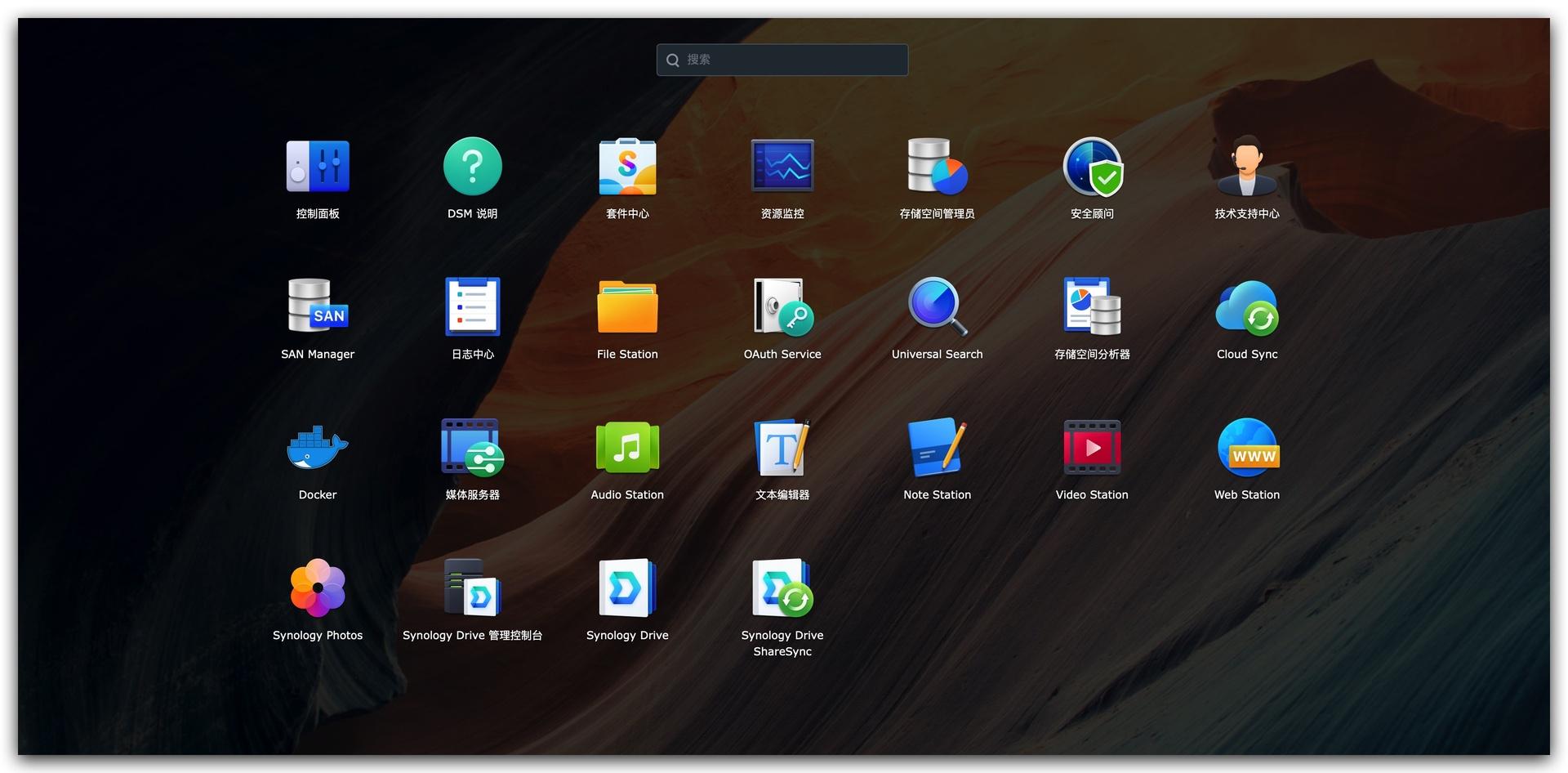
Task: Open the 控制面板 control panel icon
Action: (318, 166)
